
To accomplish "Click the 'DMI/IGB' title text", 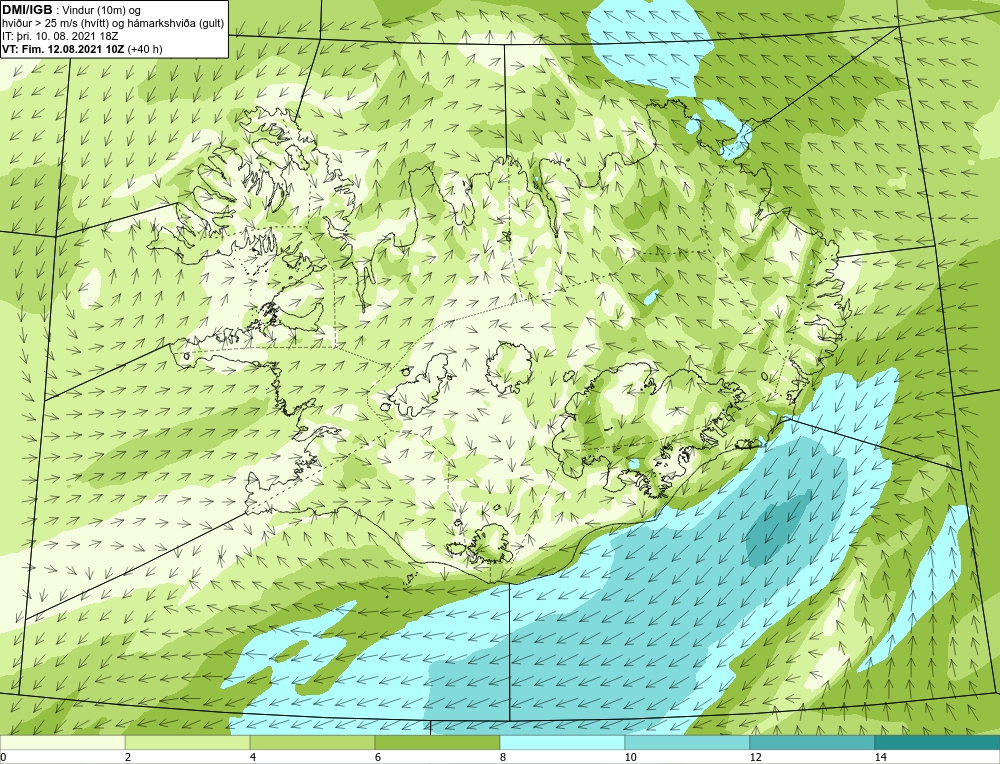I will pyautogui.click(x=26, y=10).
